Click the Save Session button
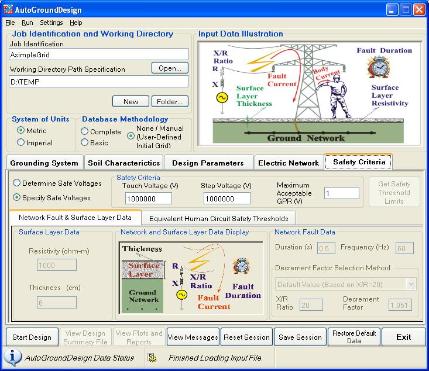The width and height of the screenshot is (429, 371). (300, 337)
